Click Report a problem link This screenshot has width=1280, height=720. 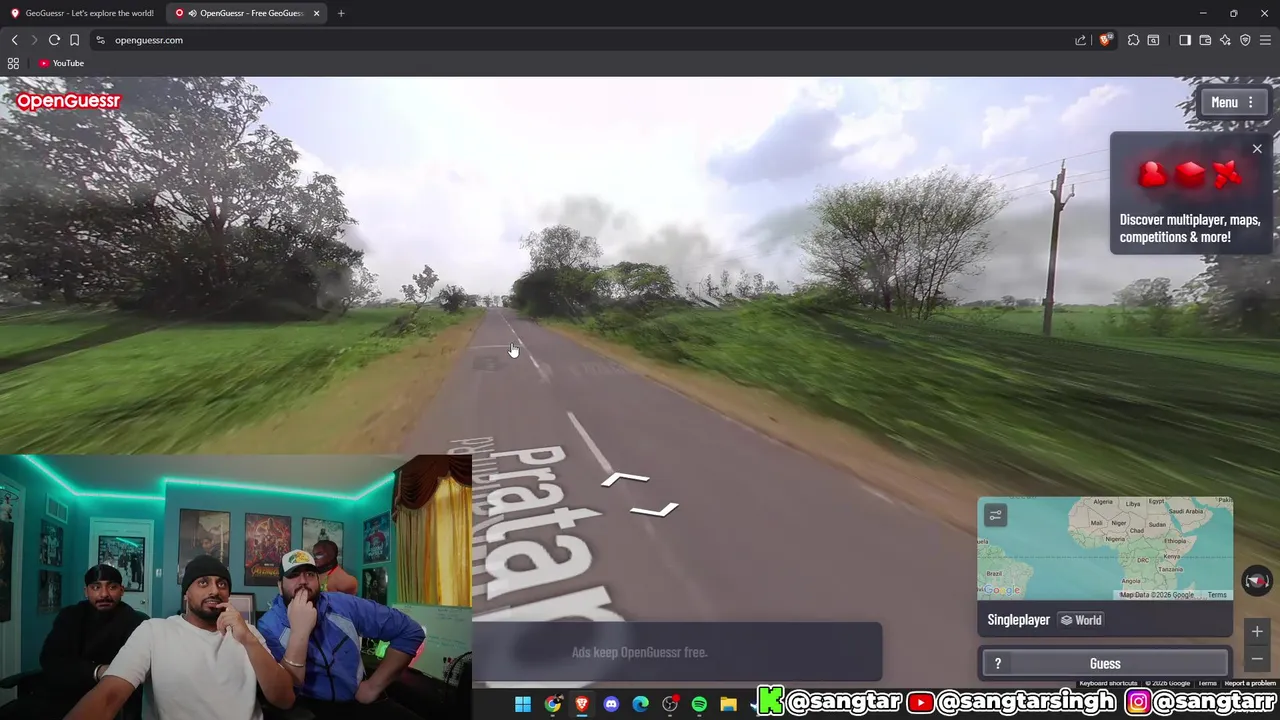(x=1250, y=683)
